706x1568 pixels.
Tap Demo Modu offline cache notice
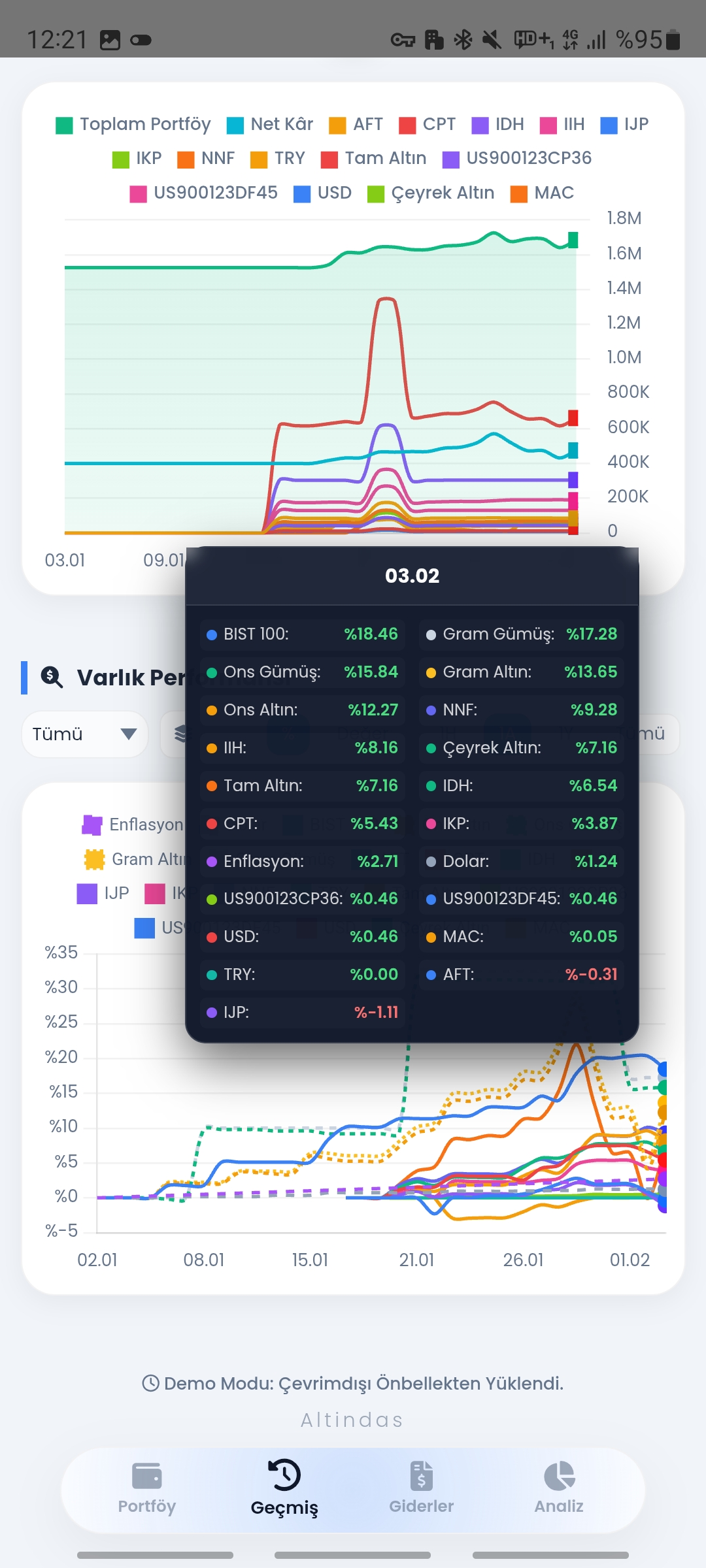[353, 1383]
